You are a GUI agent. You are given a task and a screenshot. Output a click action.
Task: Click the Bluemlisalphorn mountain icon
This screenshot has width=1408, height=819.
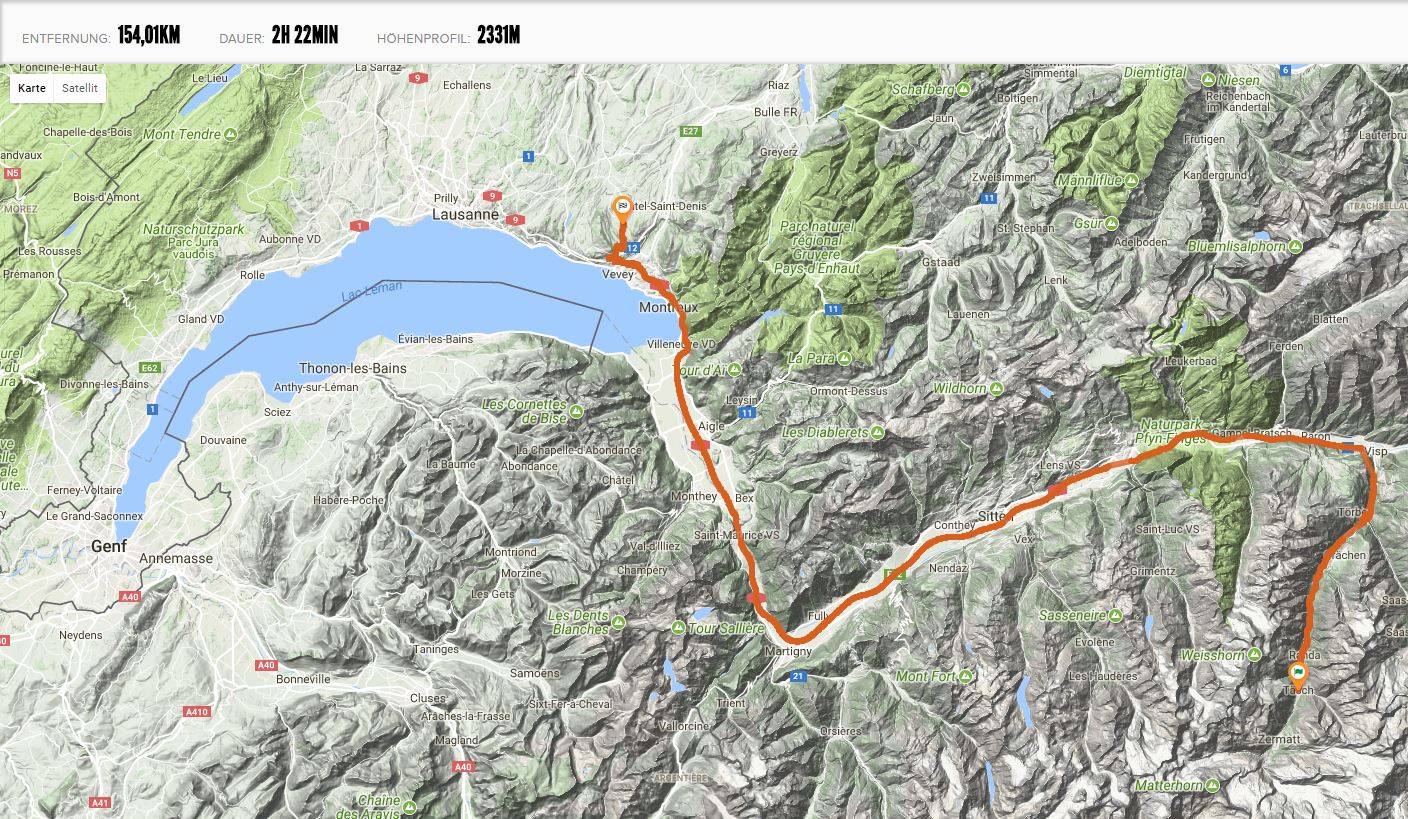tap(1297, 246)
